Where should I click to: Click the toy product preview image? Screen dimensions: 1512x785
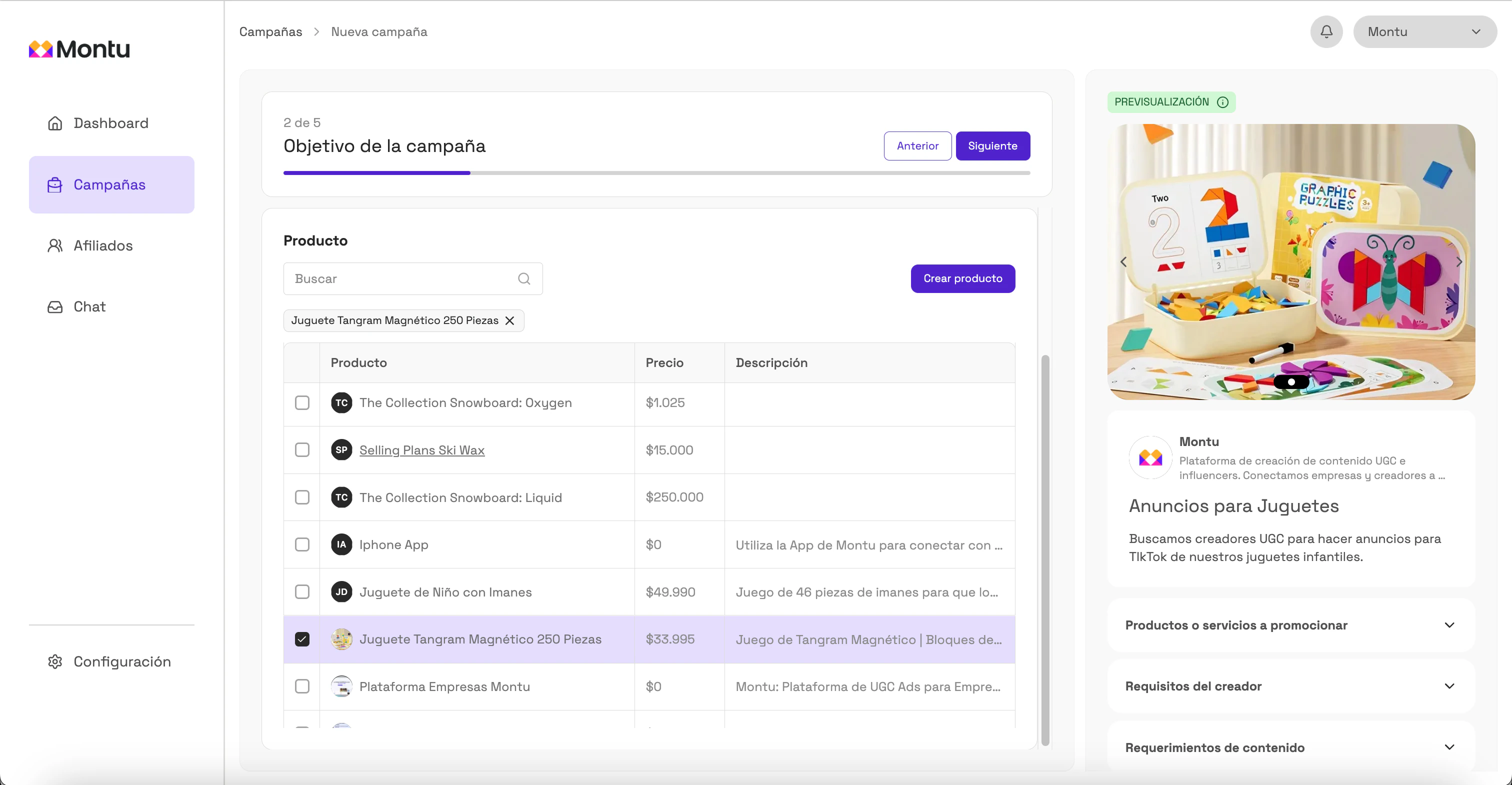pos(1290,262)
